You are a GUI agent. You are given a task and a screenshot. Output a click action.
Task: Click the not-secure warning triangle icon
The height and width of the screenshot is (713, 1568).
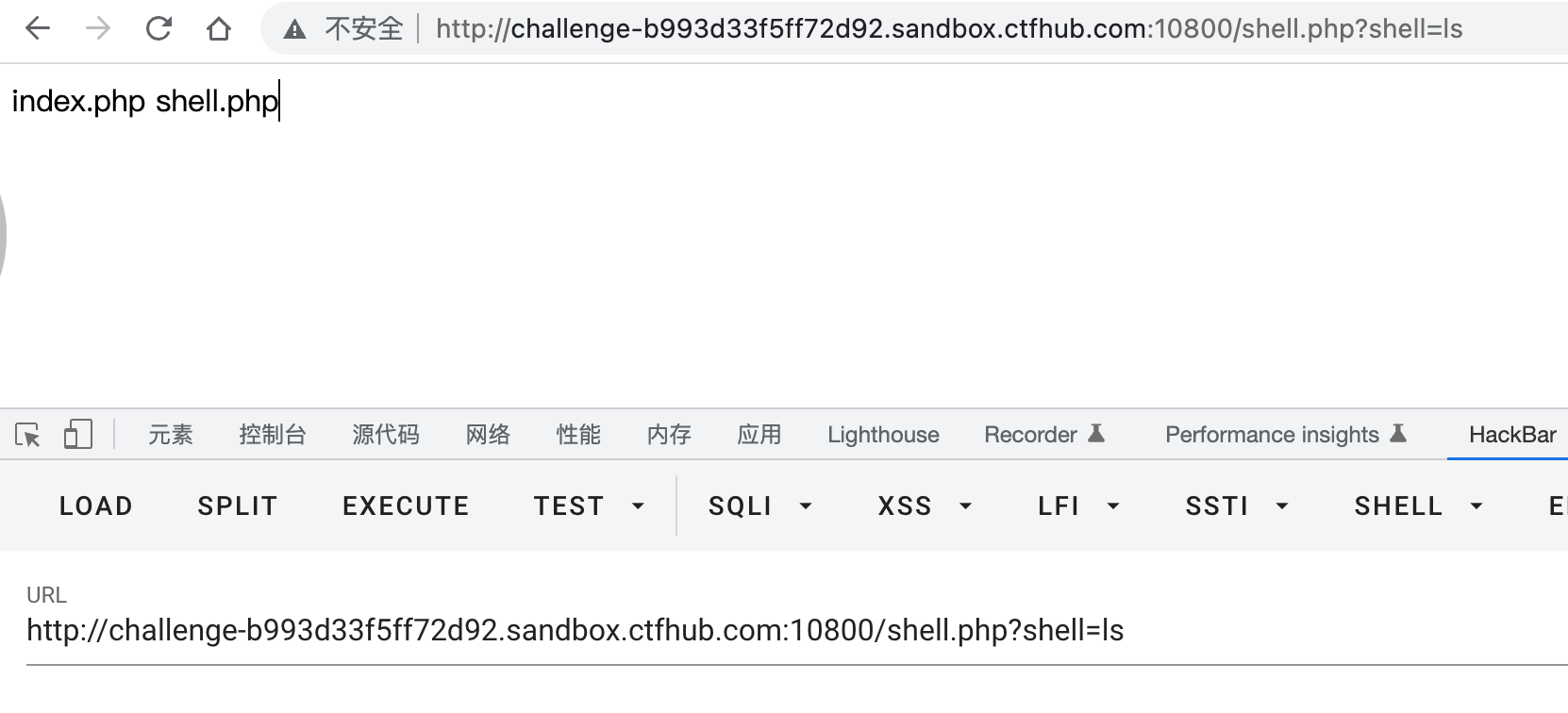(294, 30)
